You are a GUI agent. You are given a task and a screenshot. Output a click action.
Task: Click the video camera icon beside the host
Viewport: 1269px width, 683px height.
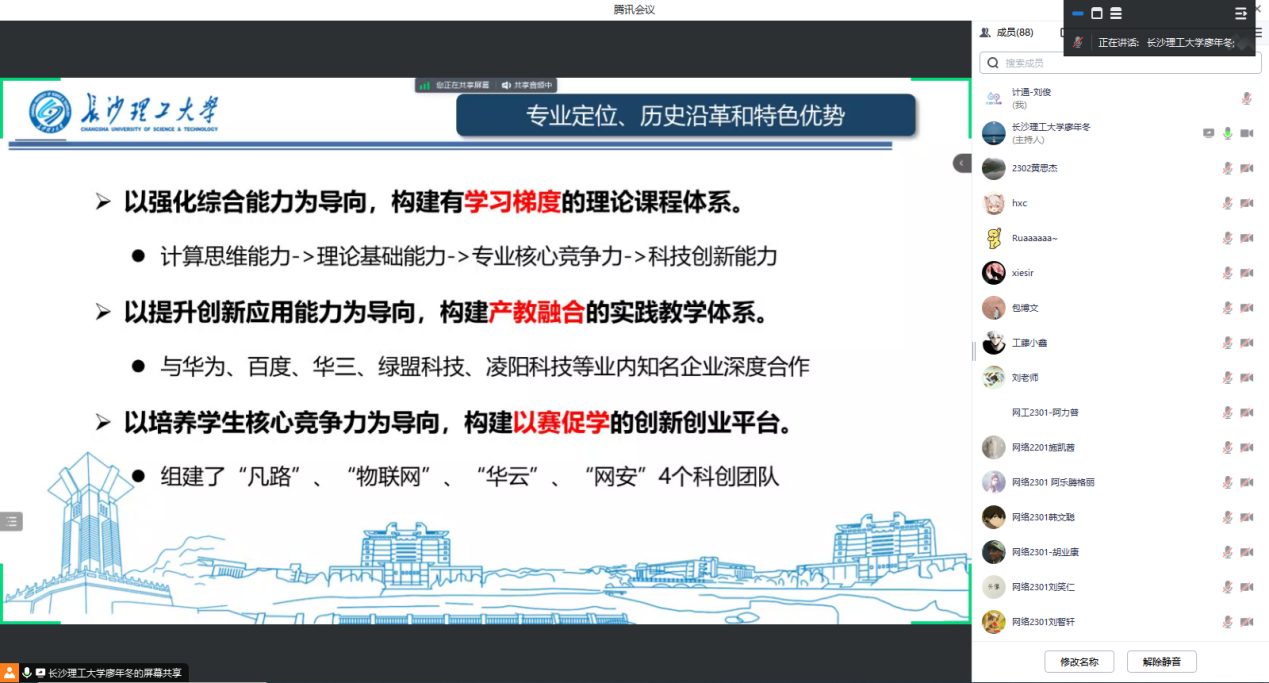click(1246, 133)
